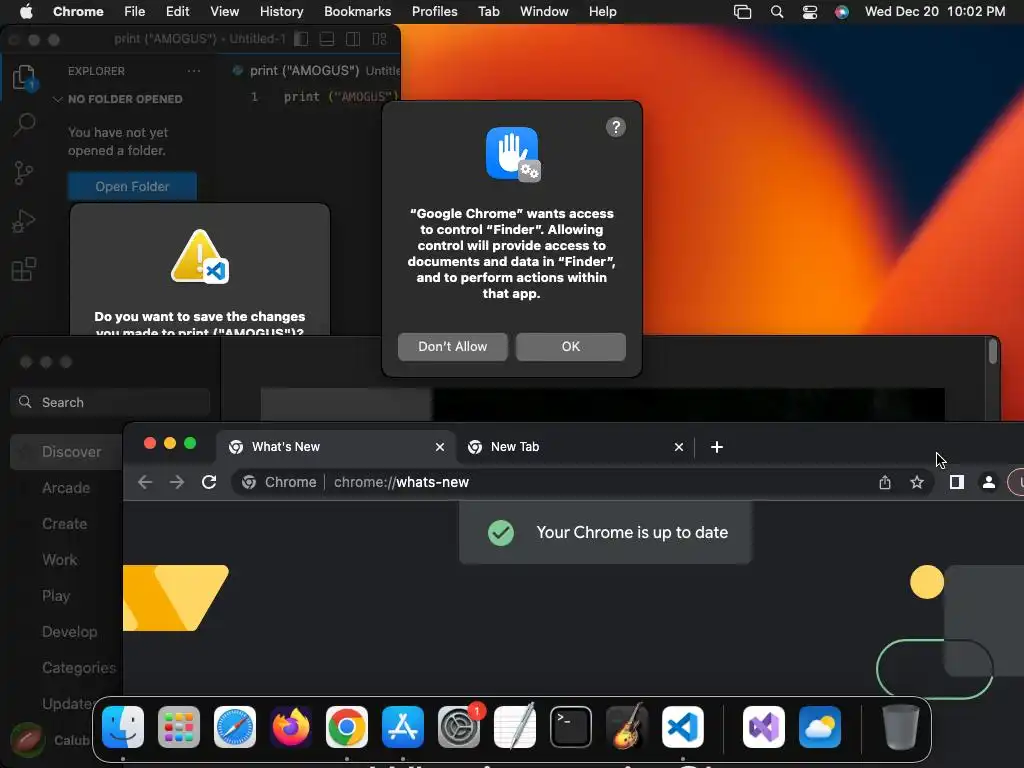Close the What's New tab
Viewport: 1024px width, 768px height.
click(x=440, y=447)
